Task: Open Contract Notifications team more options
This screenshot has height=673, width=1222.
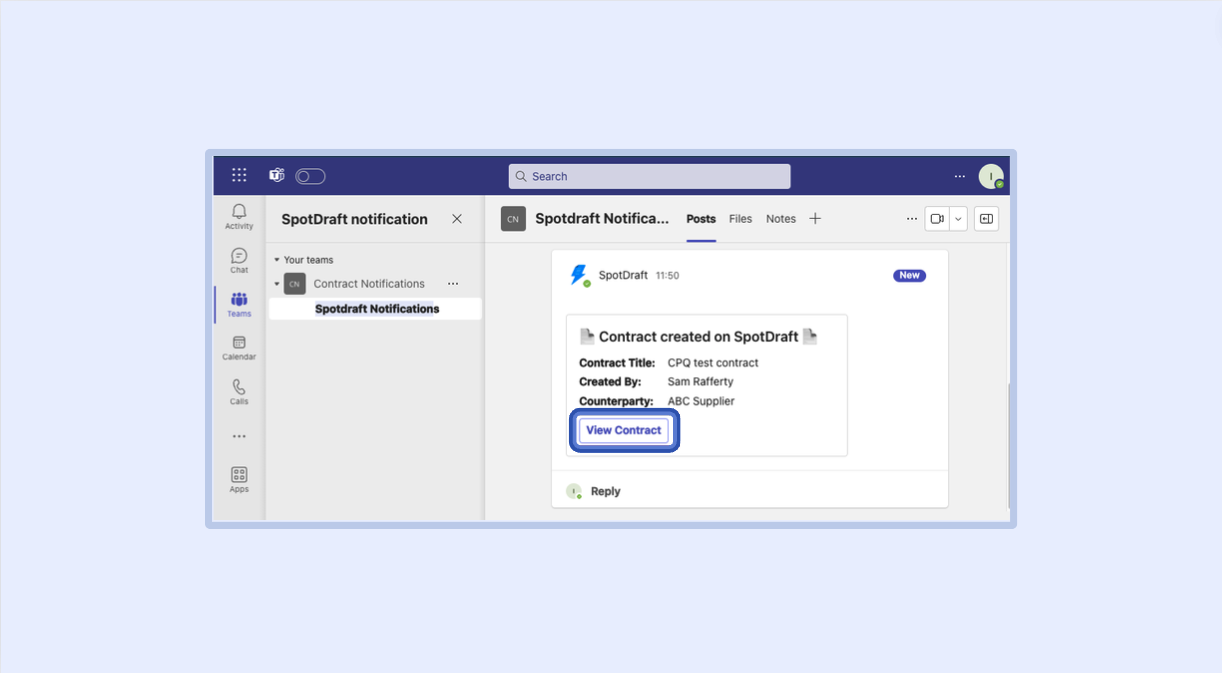Action: coord(453,284)
